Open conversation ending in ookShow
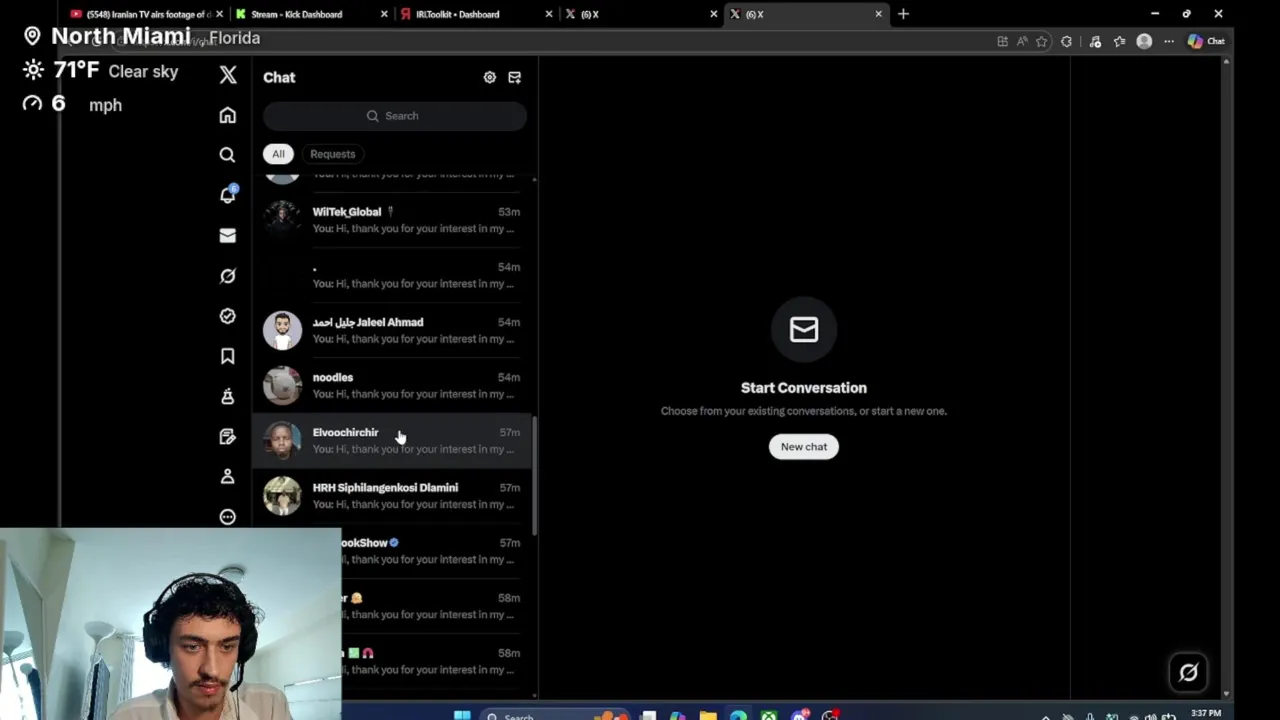 (x=434, y=551)
